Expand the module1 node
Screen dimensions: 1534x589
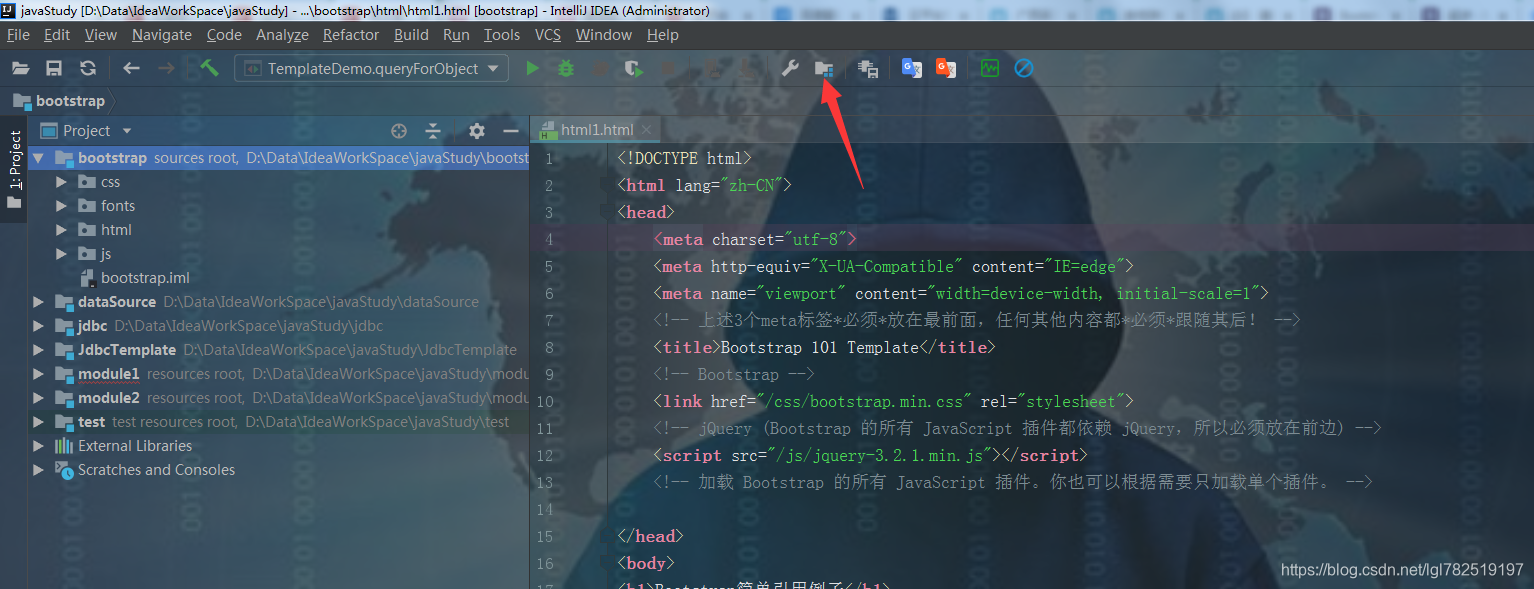38,374
